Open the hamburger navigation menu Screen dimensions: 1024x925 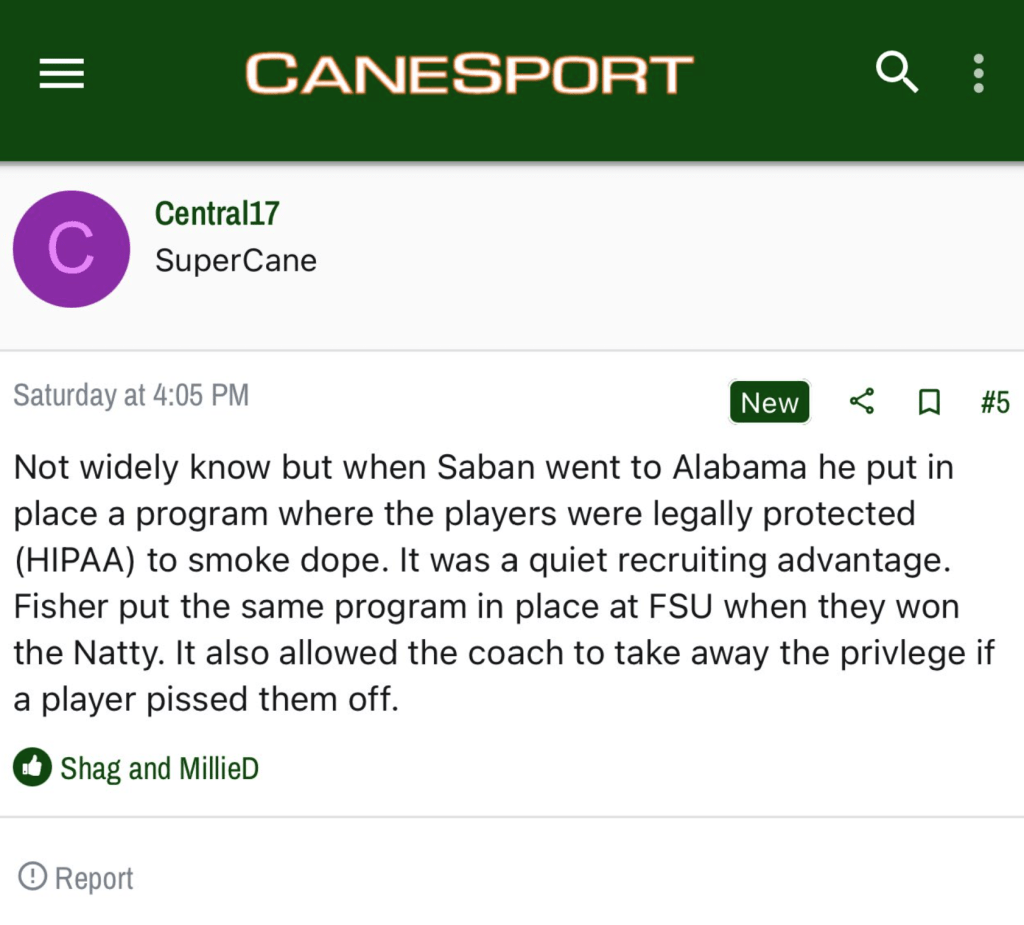click(61, 74)
